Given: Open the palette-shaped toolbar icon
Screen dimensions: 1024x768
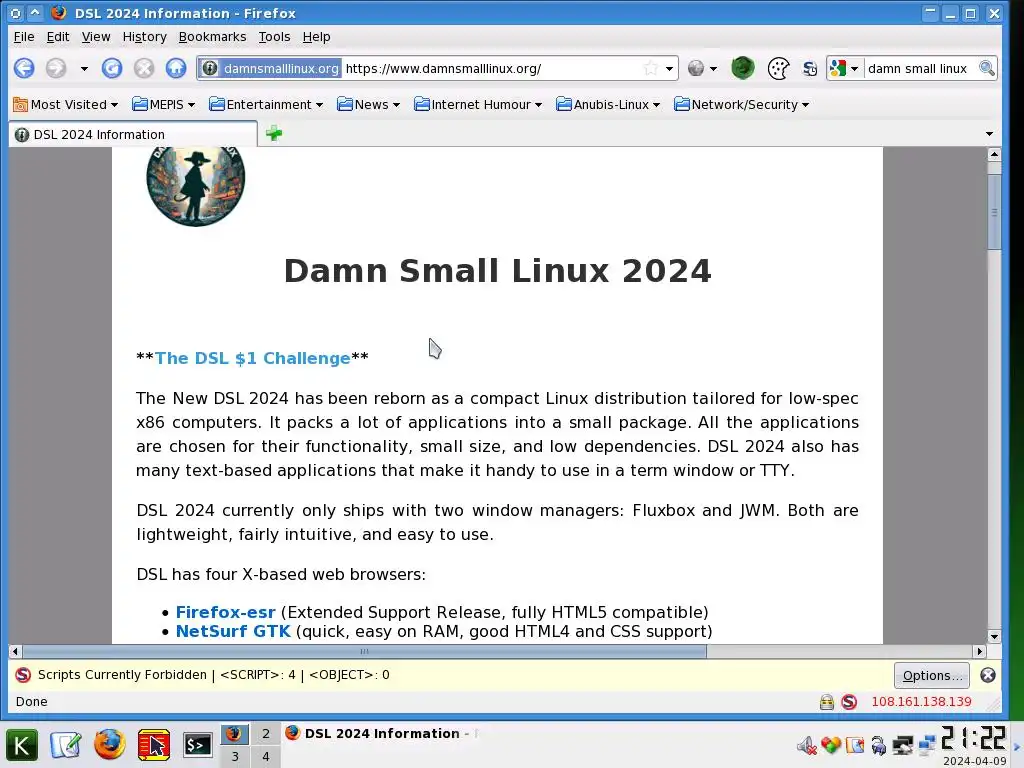Looking at the screenshot, I should (x=778, y=69).
